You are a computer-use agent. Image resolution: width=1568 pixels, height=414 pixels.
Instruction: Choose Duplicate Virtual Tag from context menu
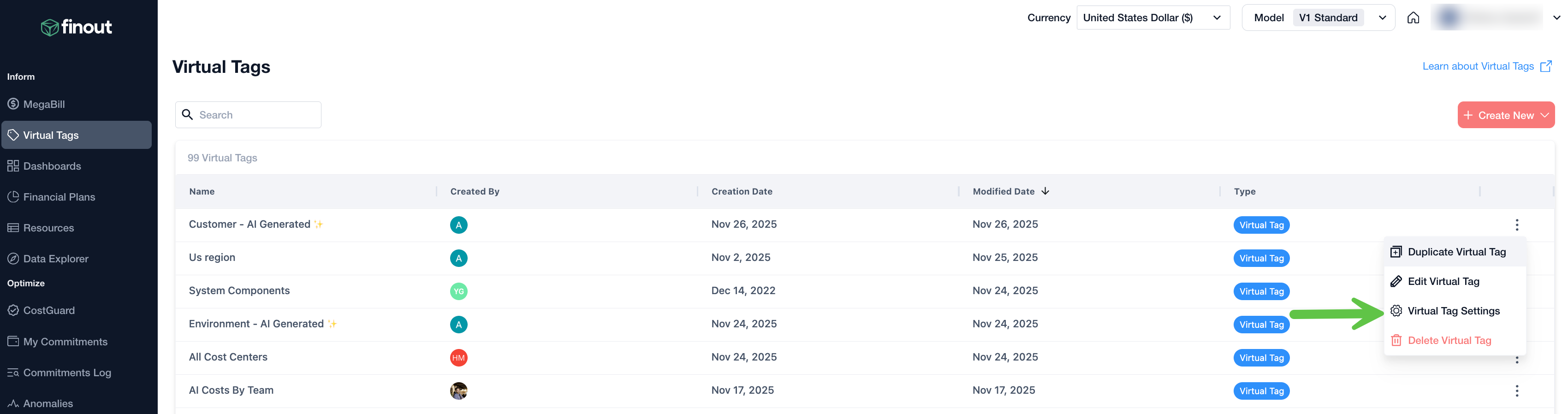1456,252
